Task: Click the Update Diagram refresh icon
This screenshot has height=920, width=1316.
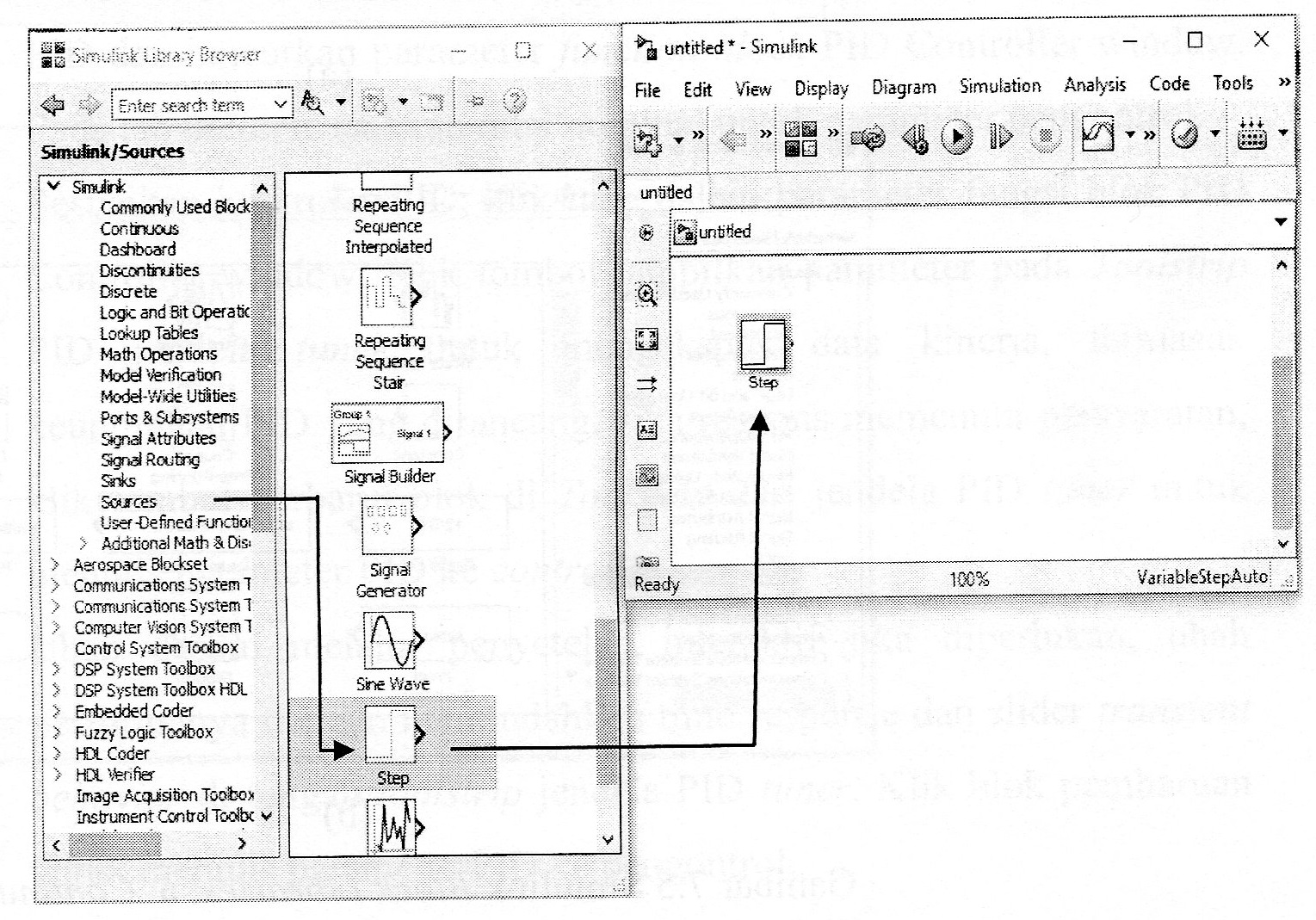Action: tap(868, 136)
